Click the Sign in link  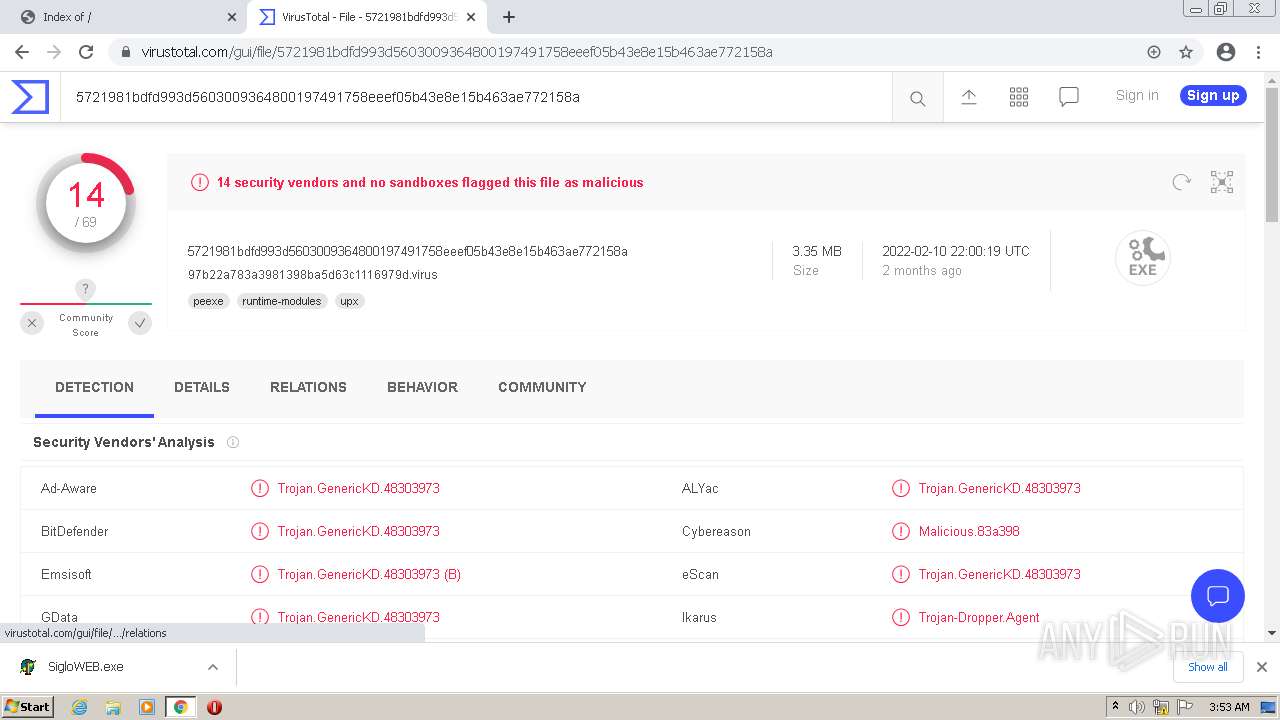point(1137,95)
